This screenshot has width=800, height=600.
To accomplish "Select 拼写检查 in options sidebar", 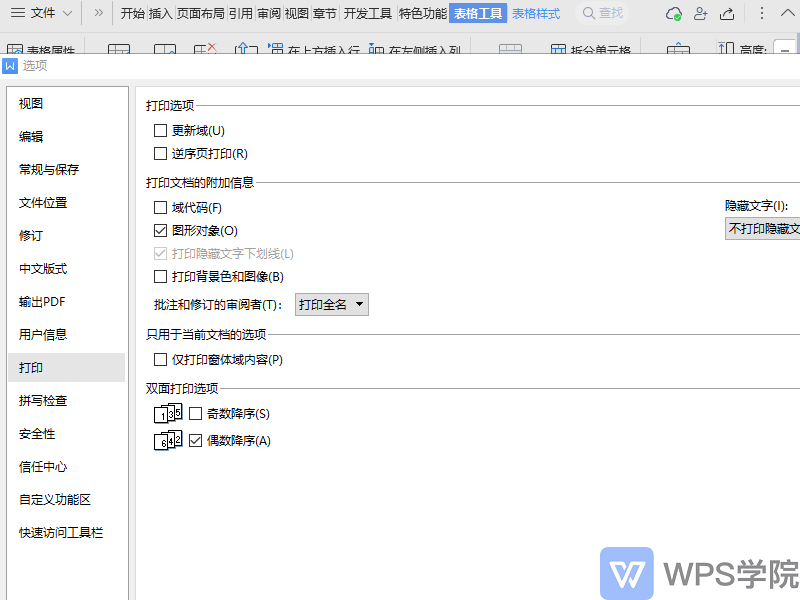I will tap(66, 401).
